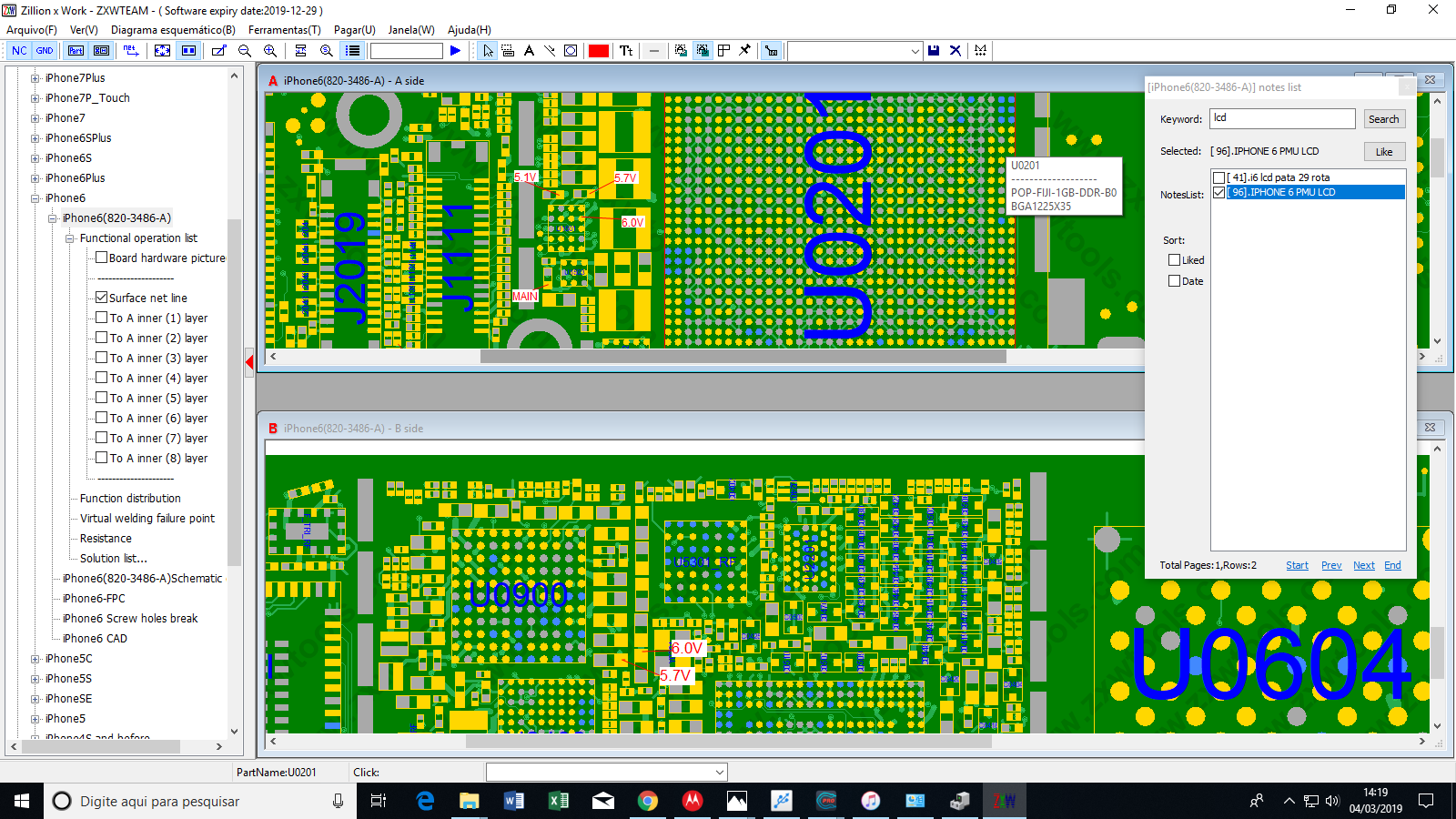Select the circle shape drawing tool

tap(571, 51)
